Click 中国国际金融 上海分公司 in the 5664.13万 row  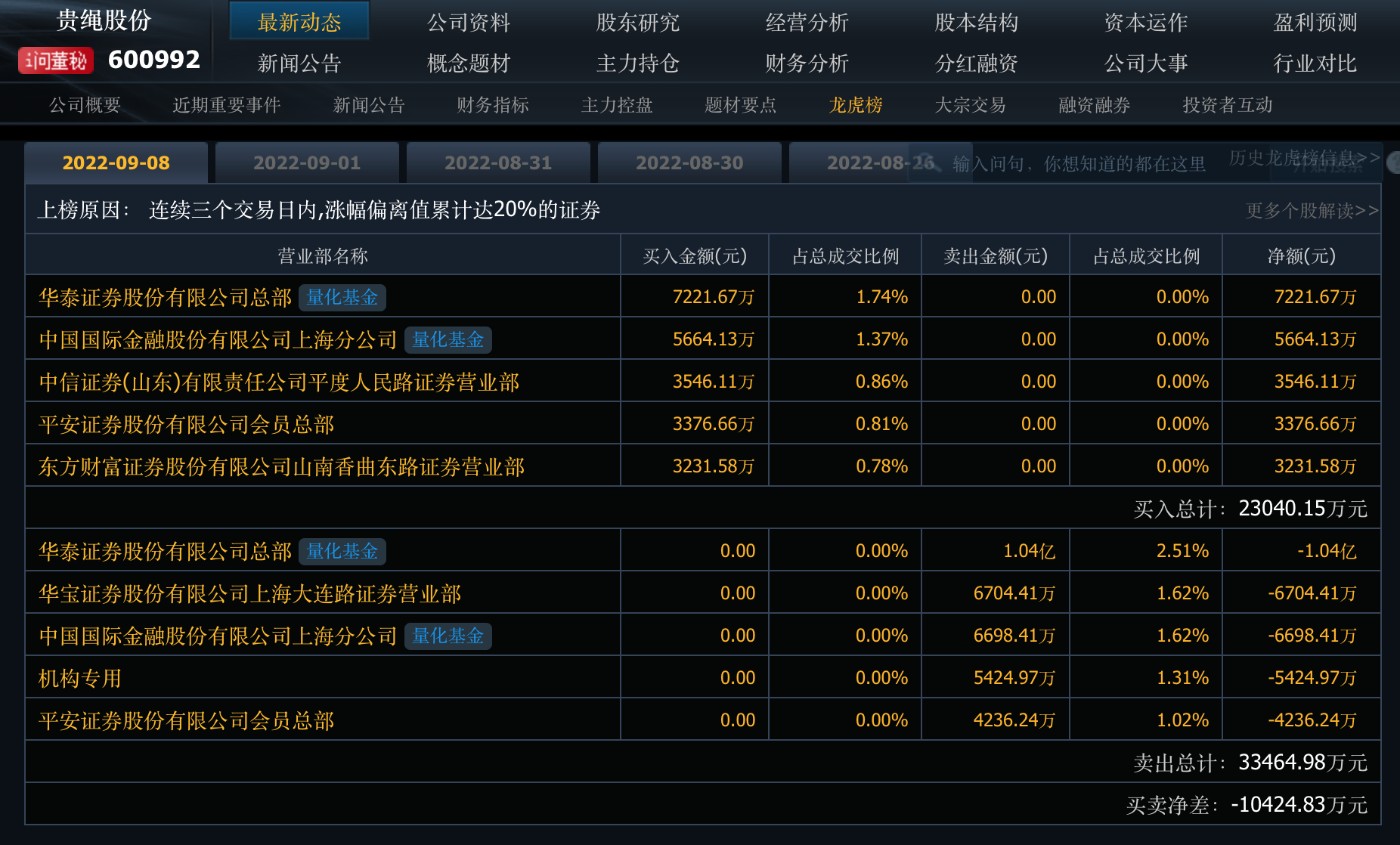[x=218, y=339]
